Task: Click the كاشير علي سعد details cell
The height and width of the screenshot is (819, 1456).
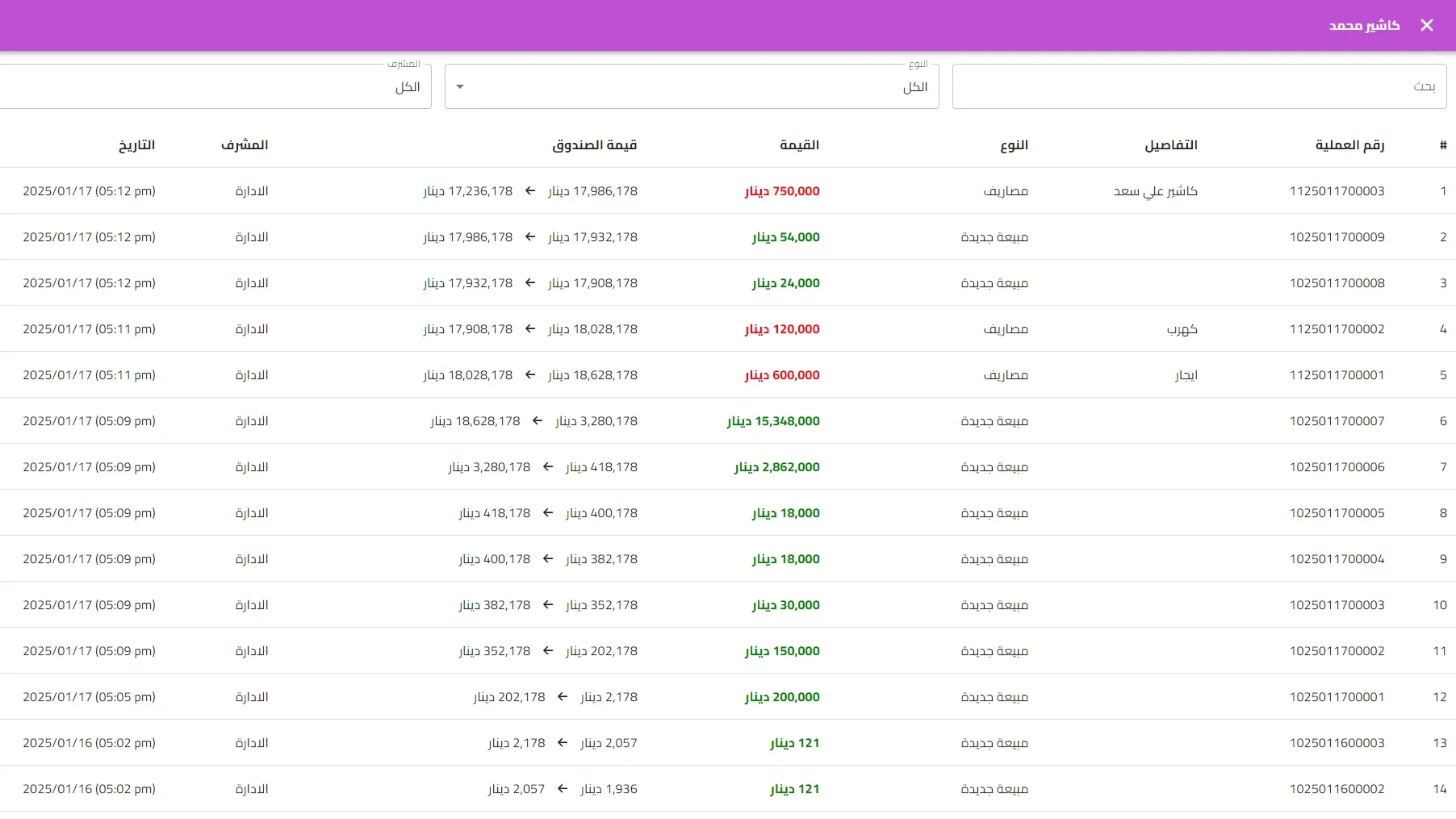Action: pos(1156,191)
